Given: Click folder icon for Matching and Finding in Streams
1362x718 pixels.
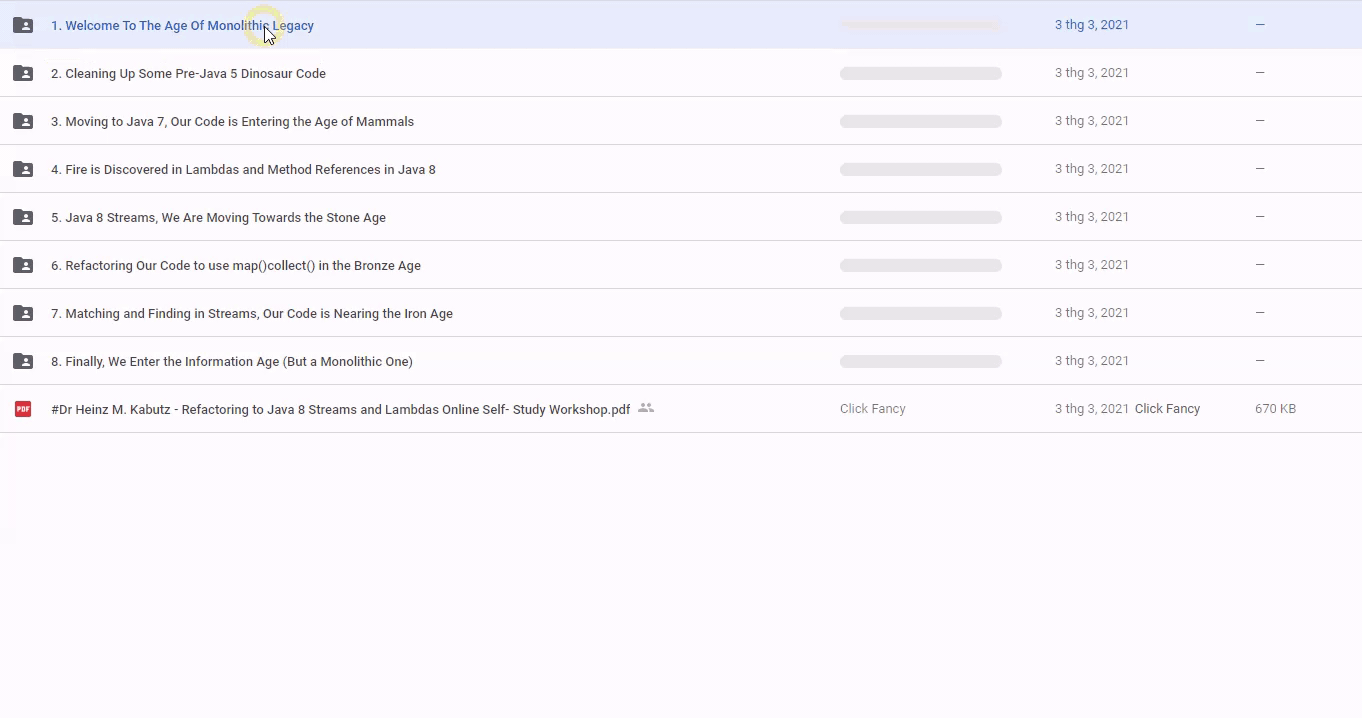Looking at the screenshot, I should tap(23, 313).
